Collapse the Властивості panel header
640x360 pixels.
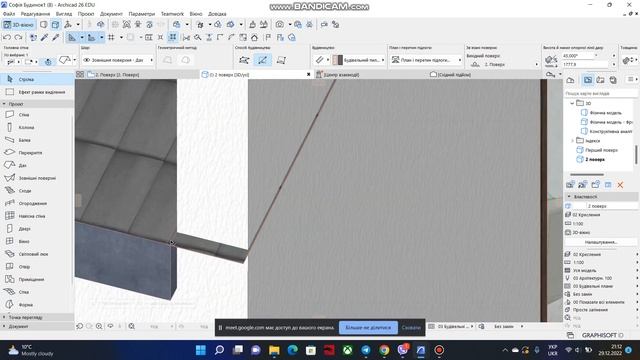pyautogui.click(x=569, y=196)
